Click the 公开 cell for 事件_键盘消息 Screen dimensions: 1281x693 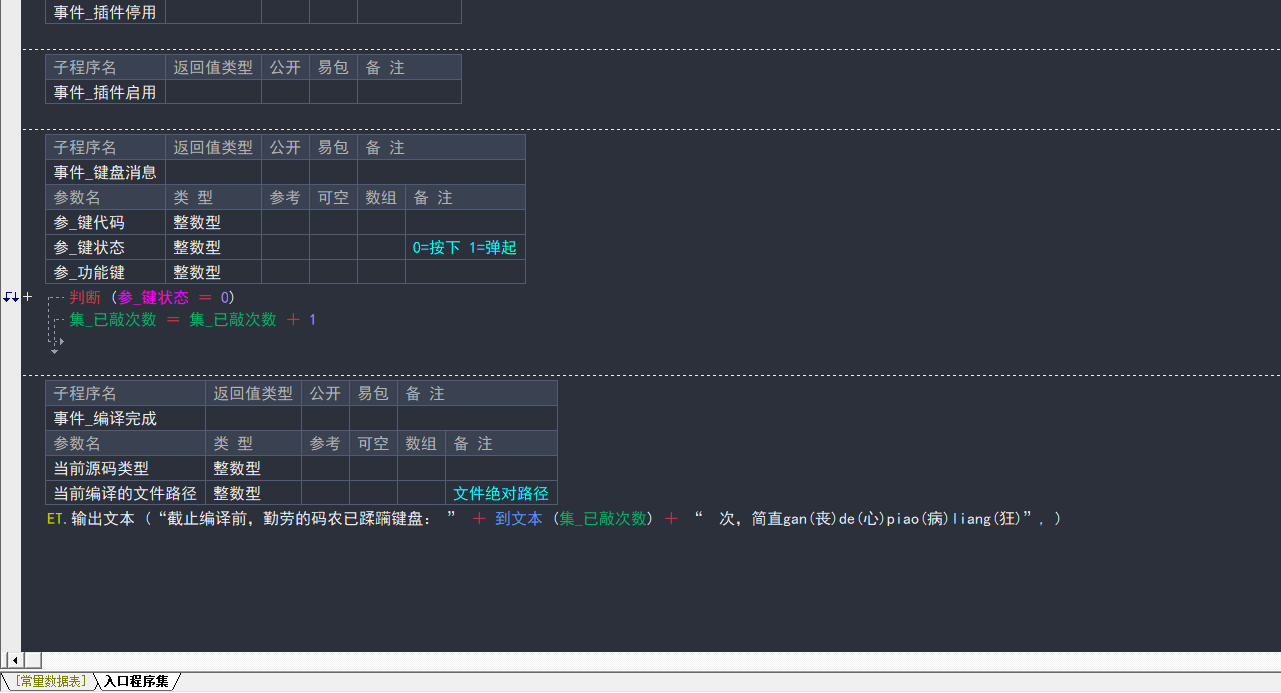click(285, 173)
